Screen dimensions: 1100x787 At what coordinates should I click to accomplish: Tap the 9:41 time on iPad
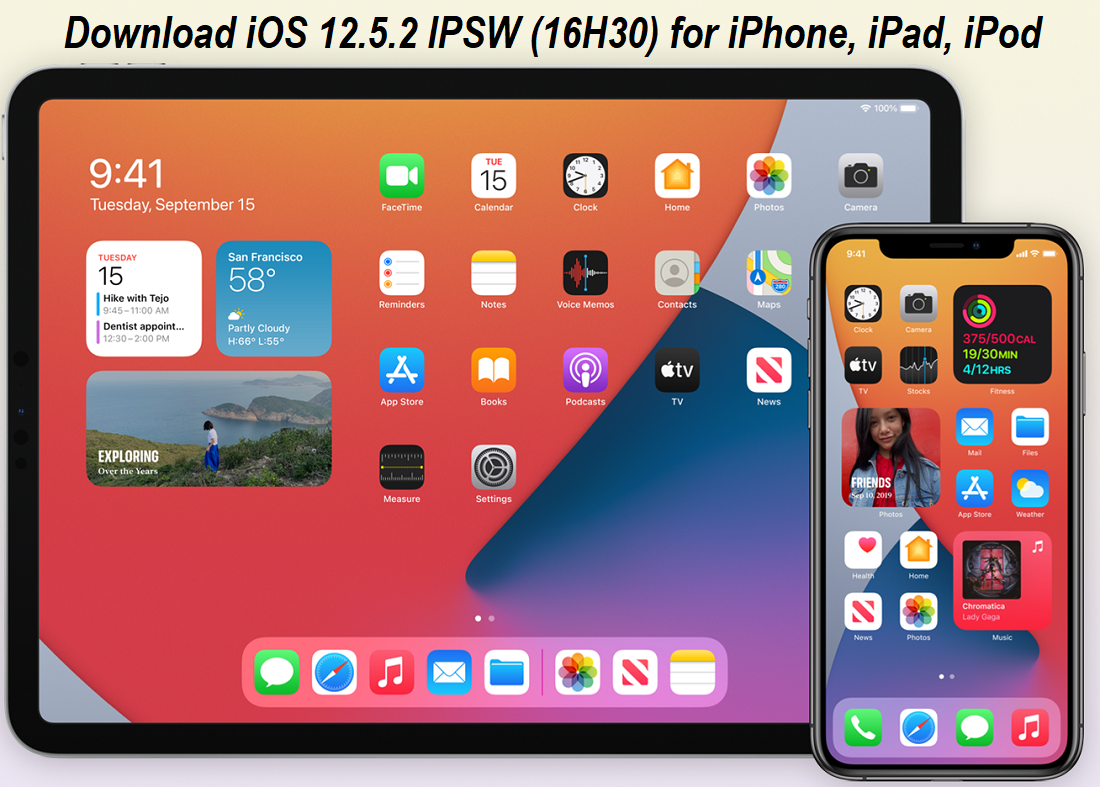coord(126,173)
